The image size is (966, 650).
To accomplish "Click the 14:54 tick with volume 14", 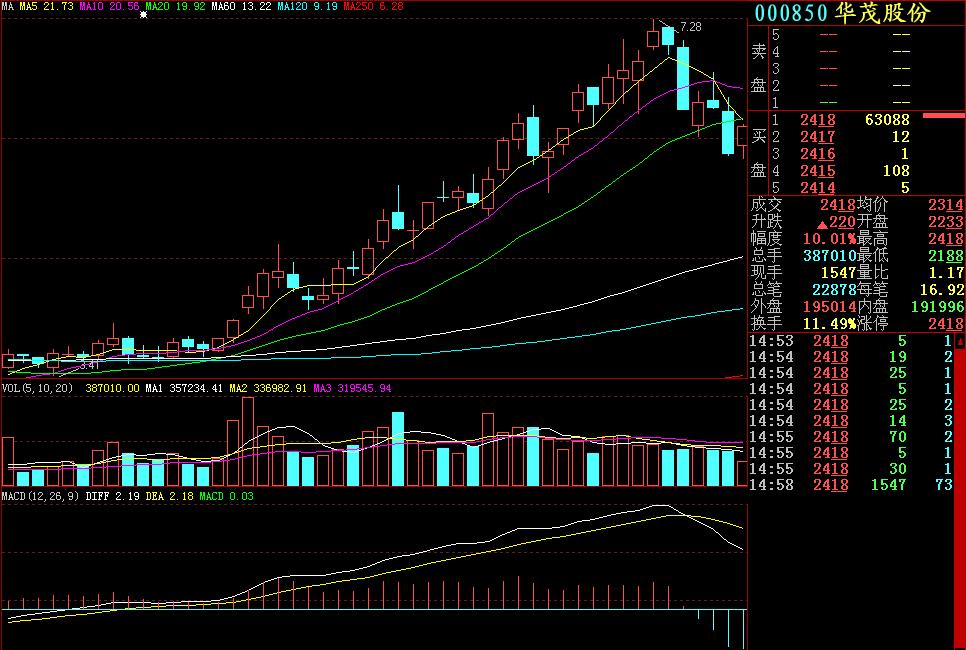I will click(x=851, y=421).
